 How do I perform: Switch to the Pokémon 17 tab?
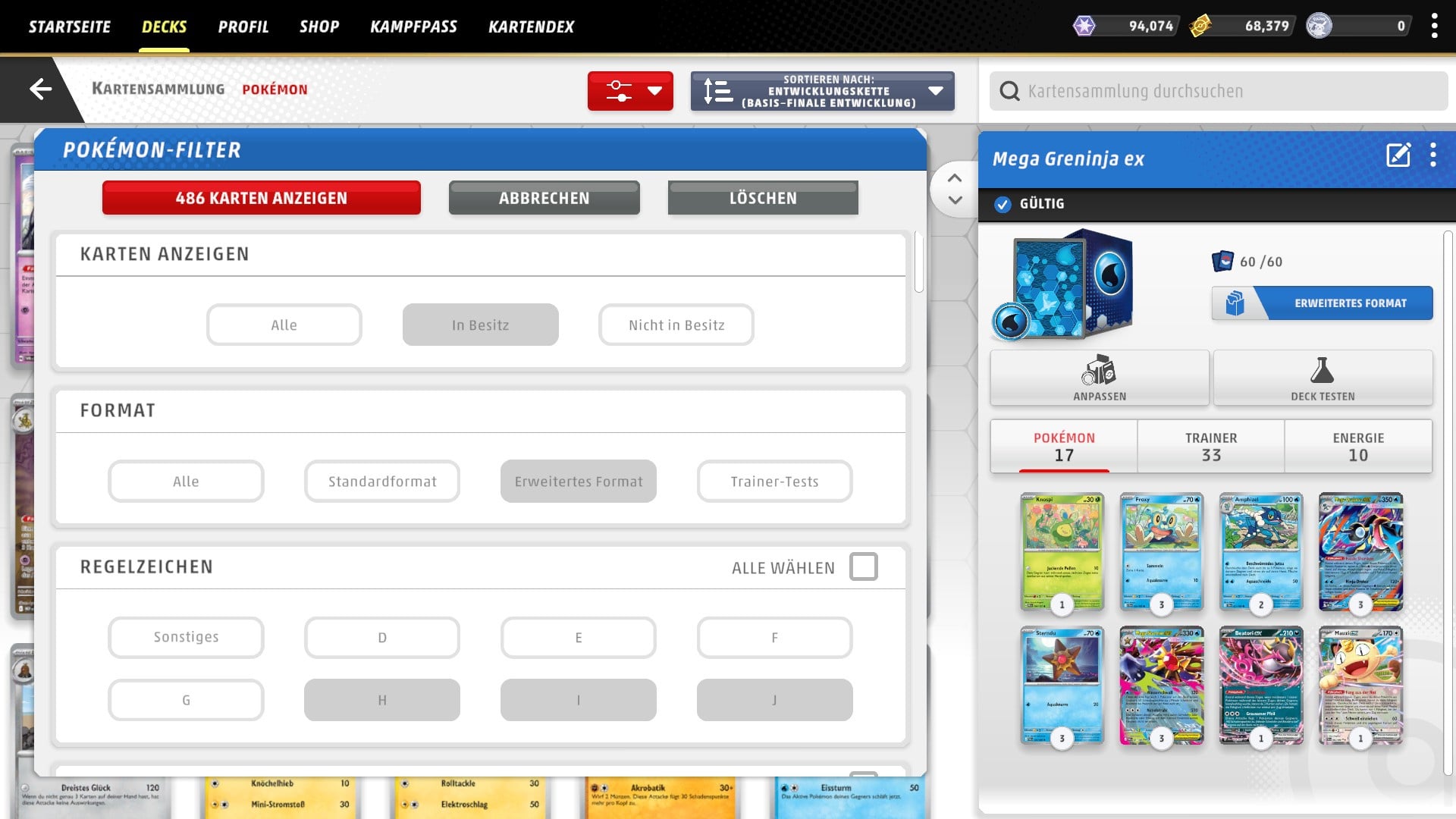(1064, 447)
